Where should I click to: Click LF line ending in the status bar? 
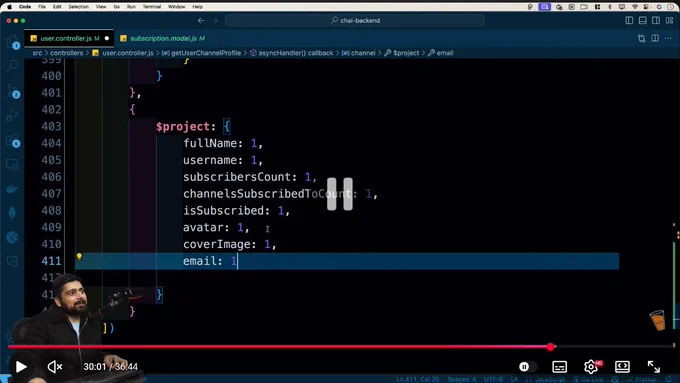[514, 379]
